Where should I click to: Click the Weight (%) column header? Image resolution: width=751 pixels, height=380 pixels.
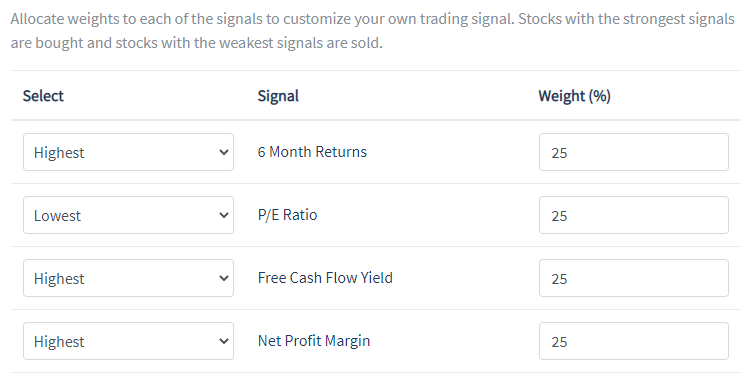point(574,96)
